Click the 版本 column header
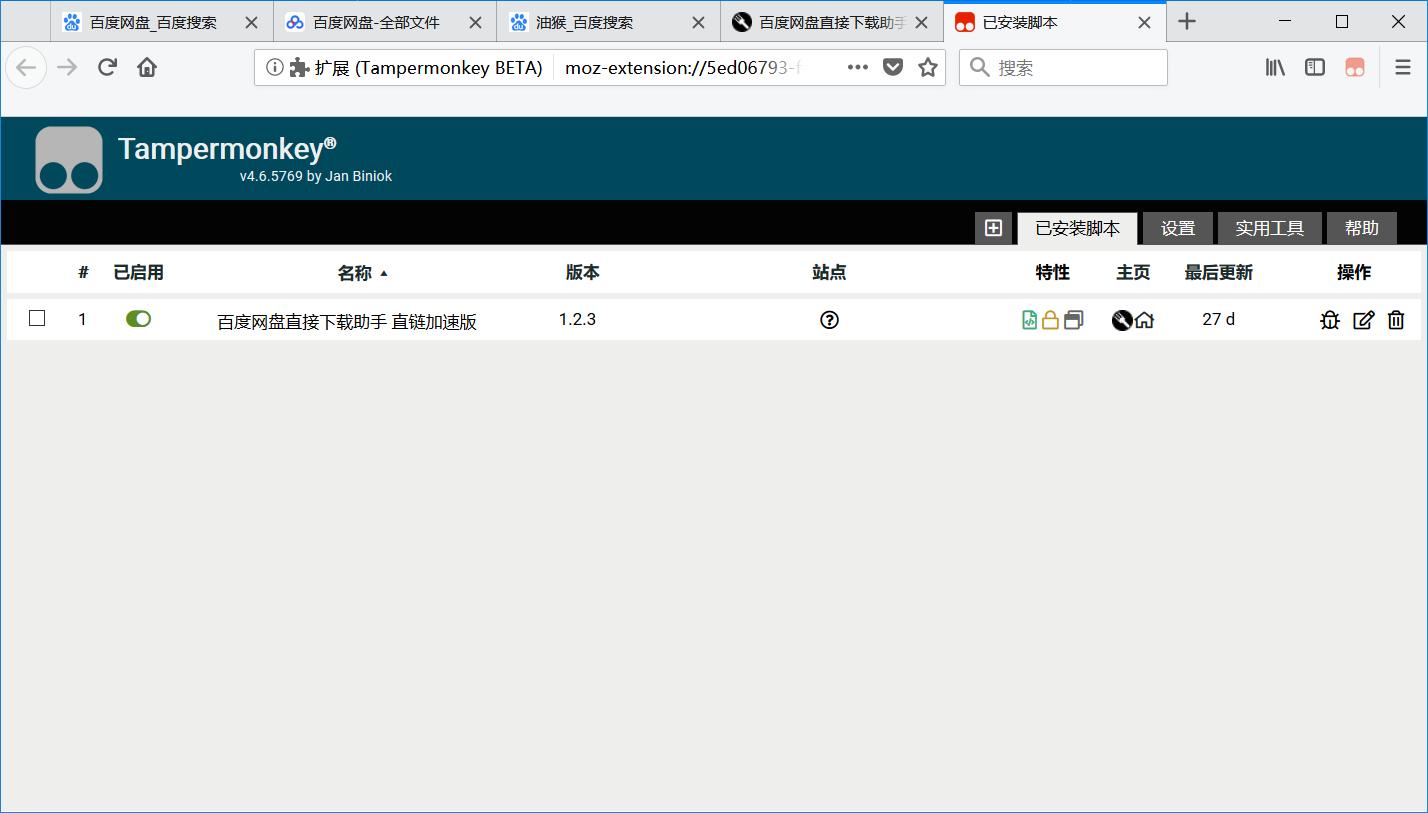The width and height of the screenshot is (1428, 813). click(x=582, y=272)
